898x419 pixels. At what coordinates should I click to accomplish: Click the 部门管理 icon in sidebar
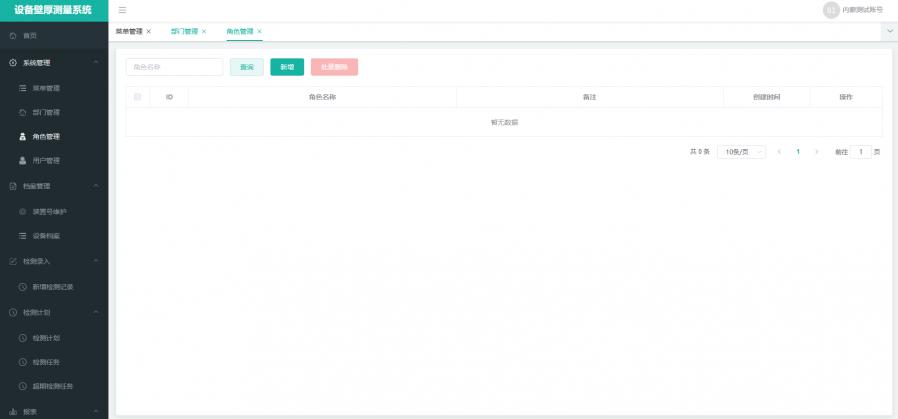click(x=23, y=112)
